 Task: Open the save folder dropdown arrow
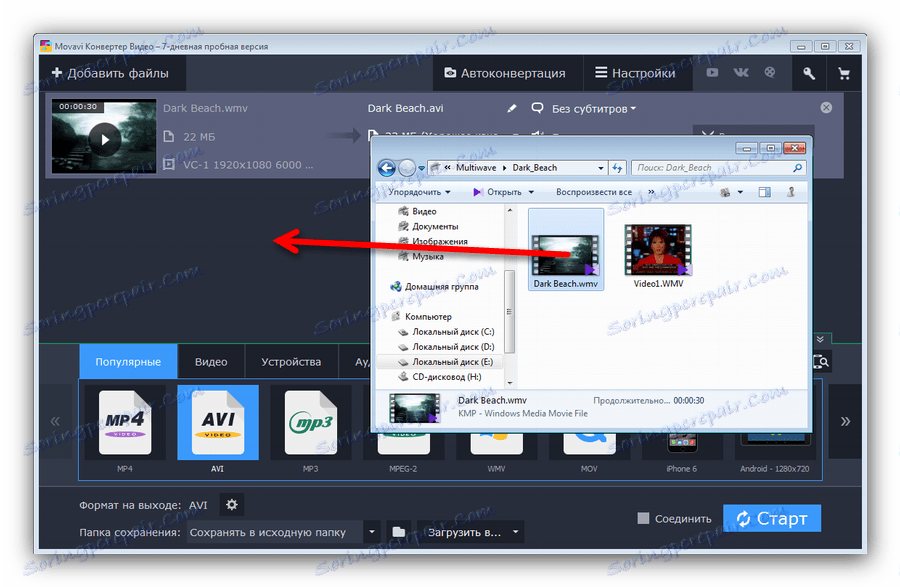(x=372, y=532)
